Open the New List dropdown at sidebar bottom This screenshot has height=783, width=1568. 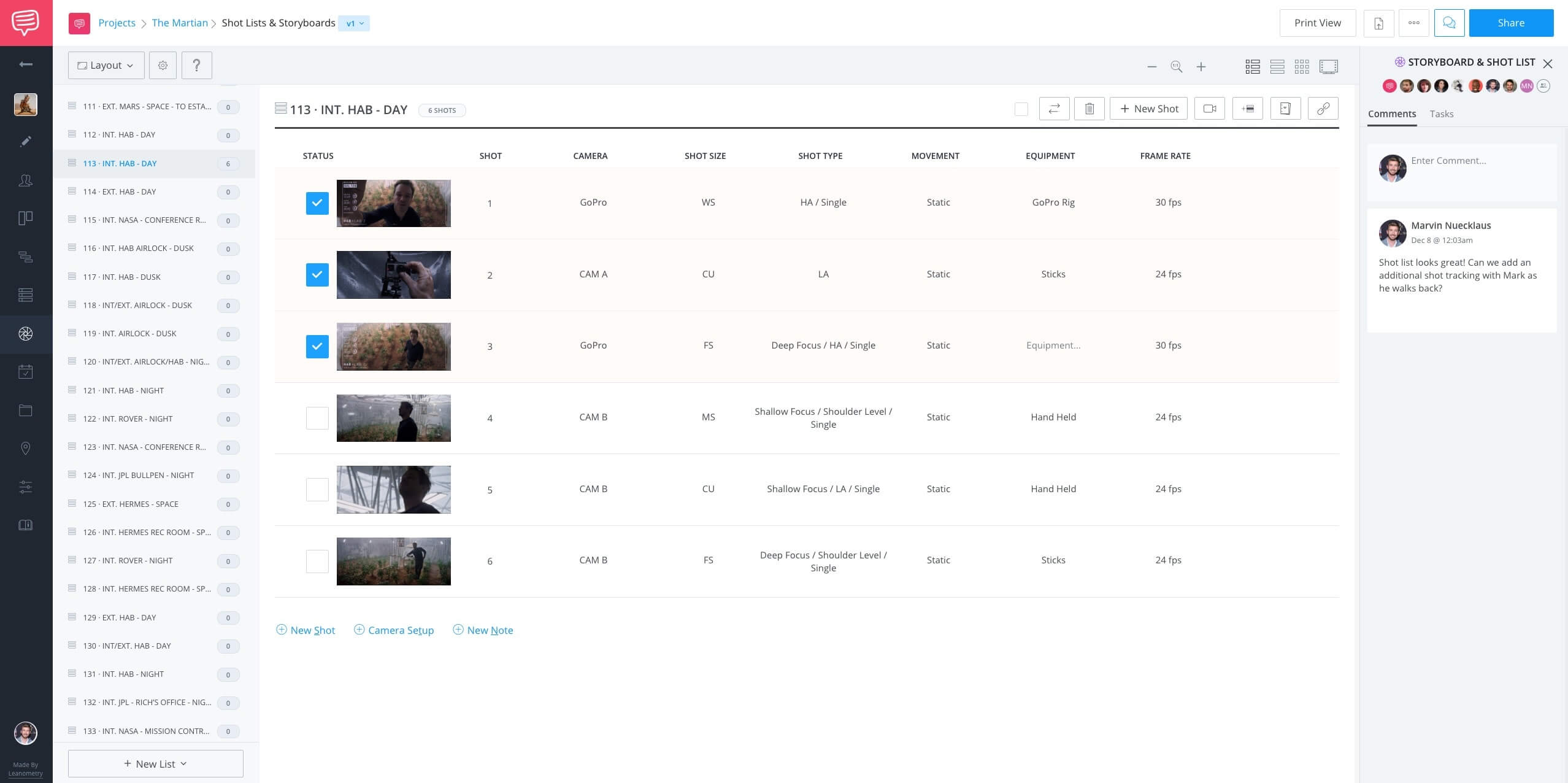[x=155, y=763]
